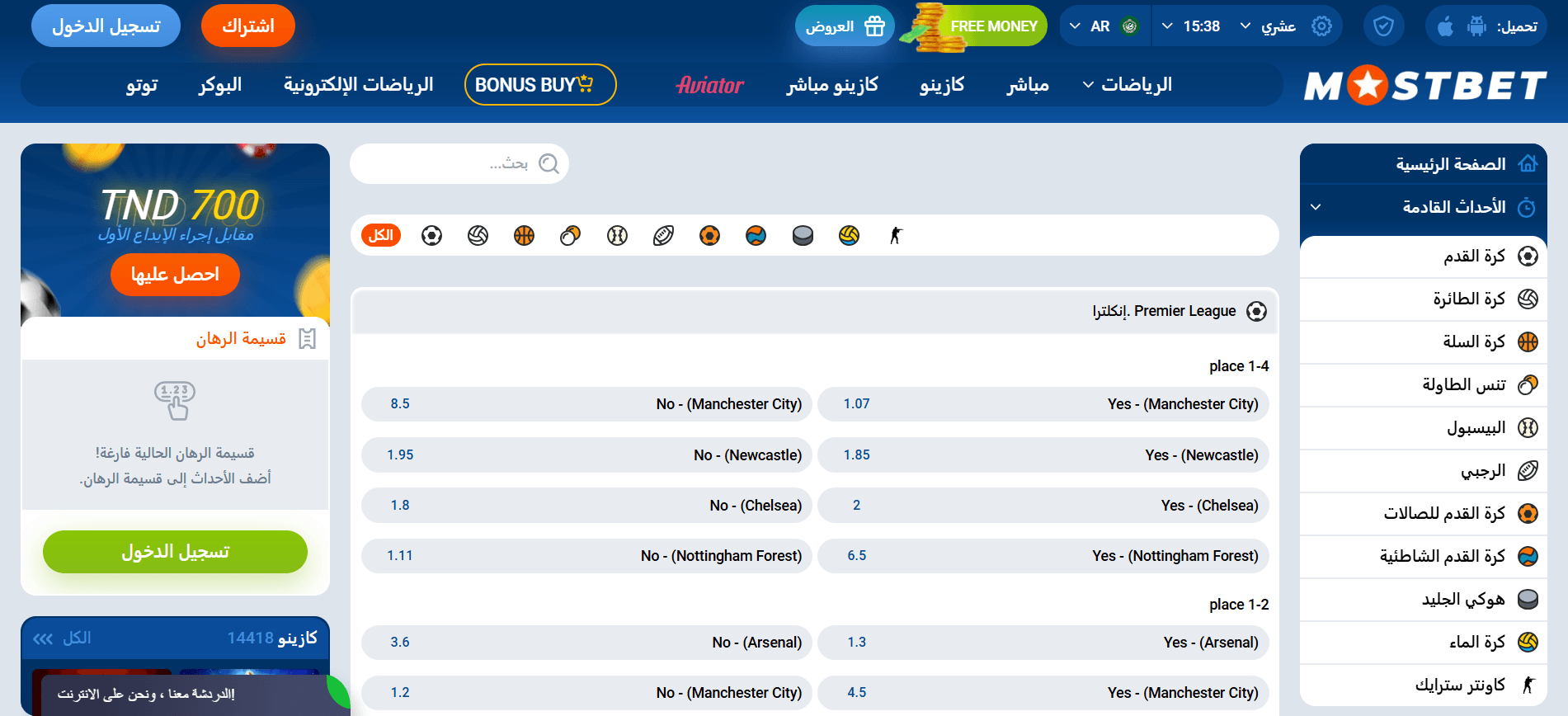Expand the 15:38 time zone dropdown

[1191, 26]
